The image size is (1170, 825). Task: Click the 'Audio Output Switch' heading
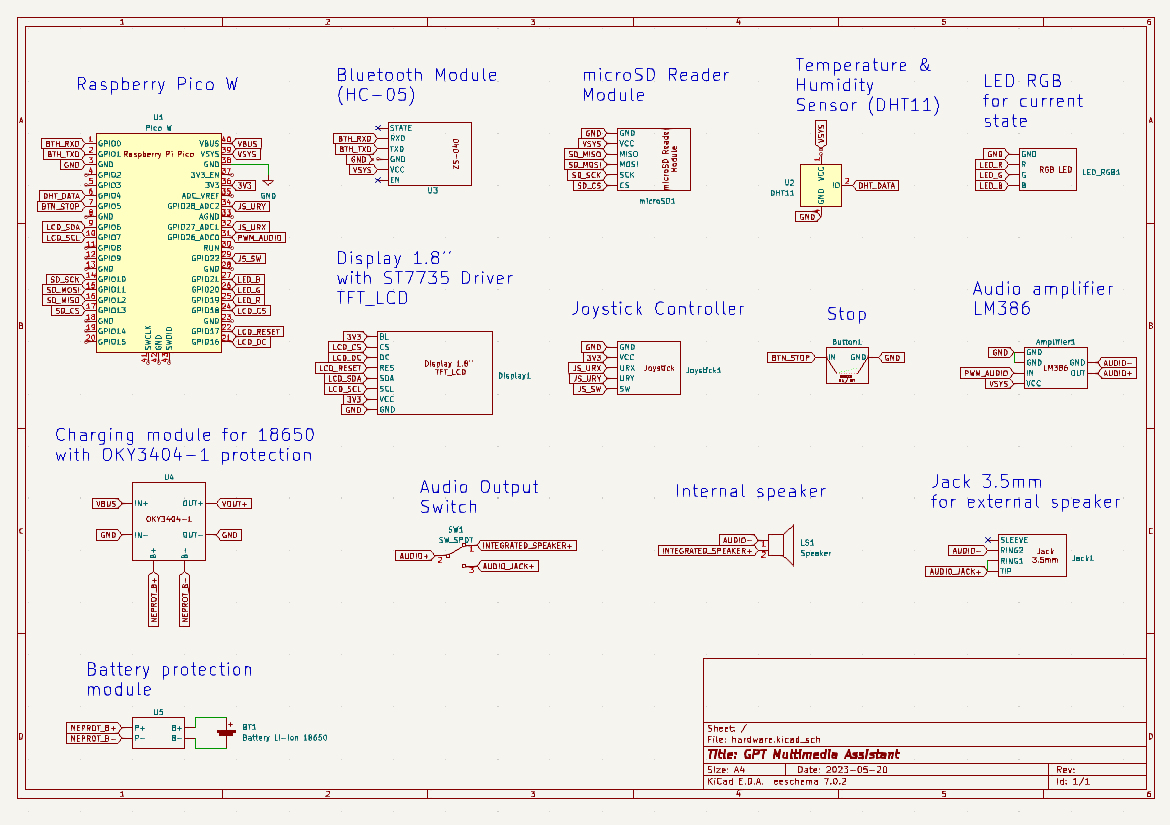[x=479, y=497]
